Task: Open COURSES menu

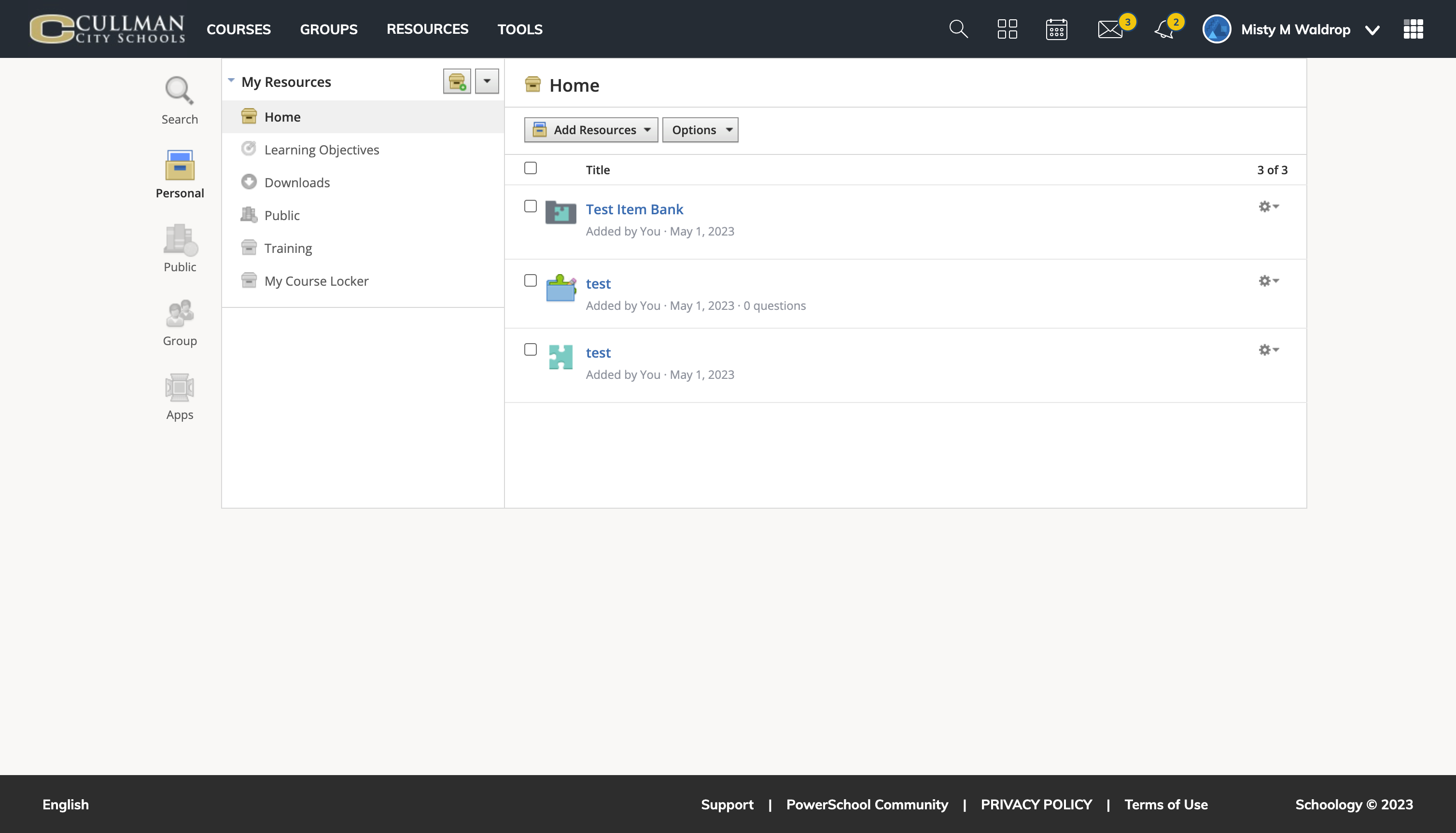Action: point(238,29)
